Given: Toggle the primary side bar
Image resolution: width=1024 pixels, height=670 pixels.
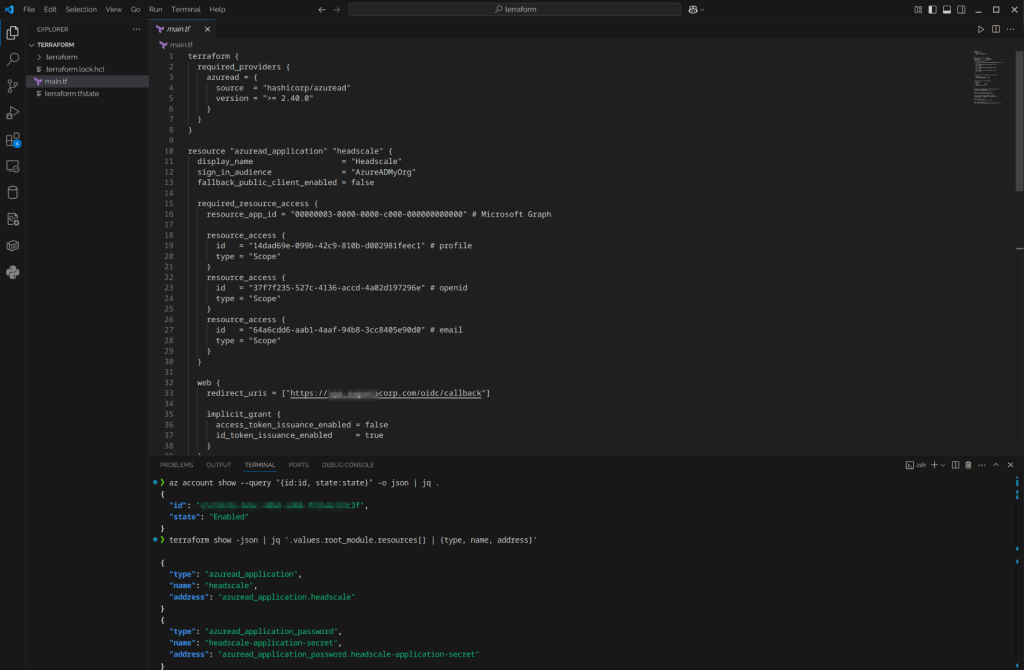Looking at the screenshot, I should (933, 10).
